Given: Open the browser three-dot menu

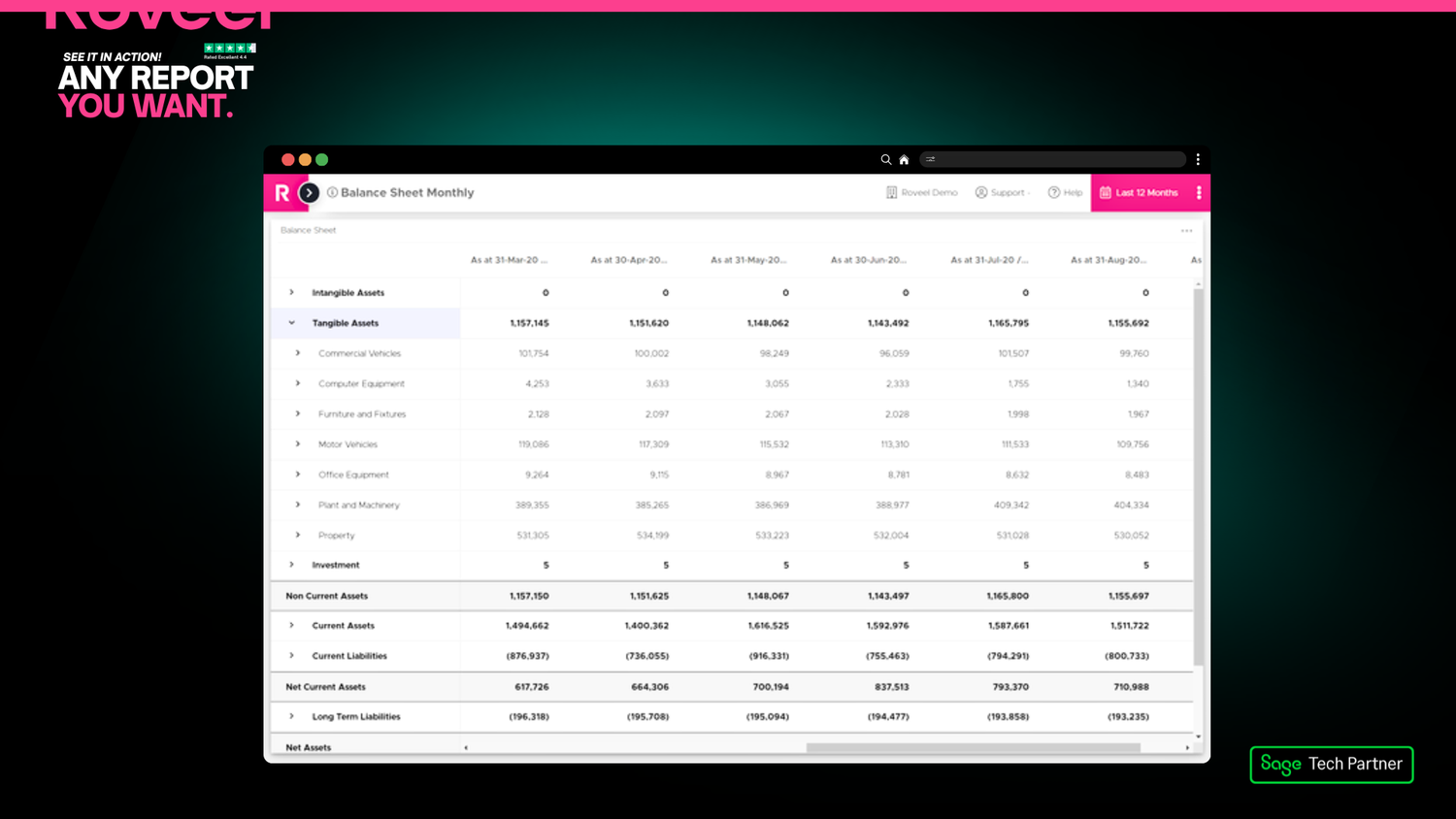Looking at the screenshot, I should click(x=1198, y=159).
